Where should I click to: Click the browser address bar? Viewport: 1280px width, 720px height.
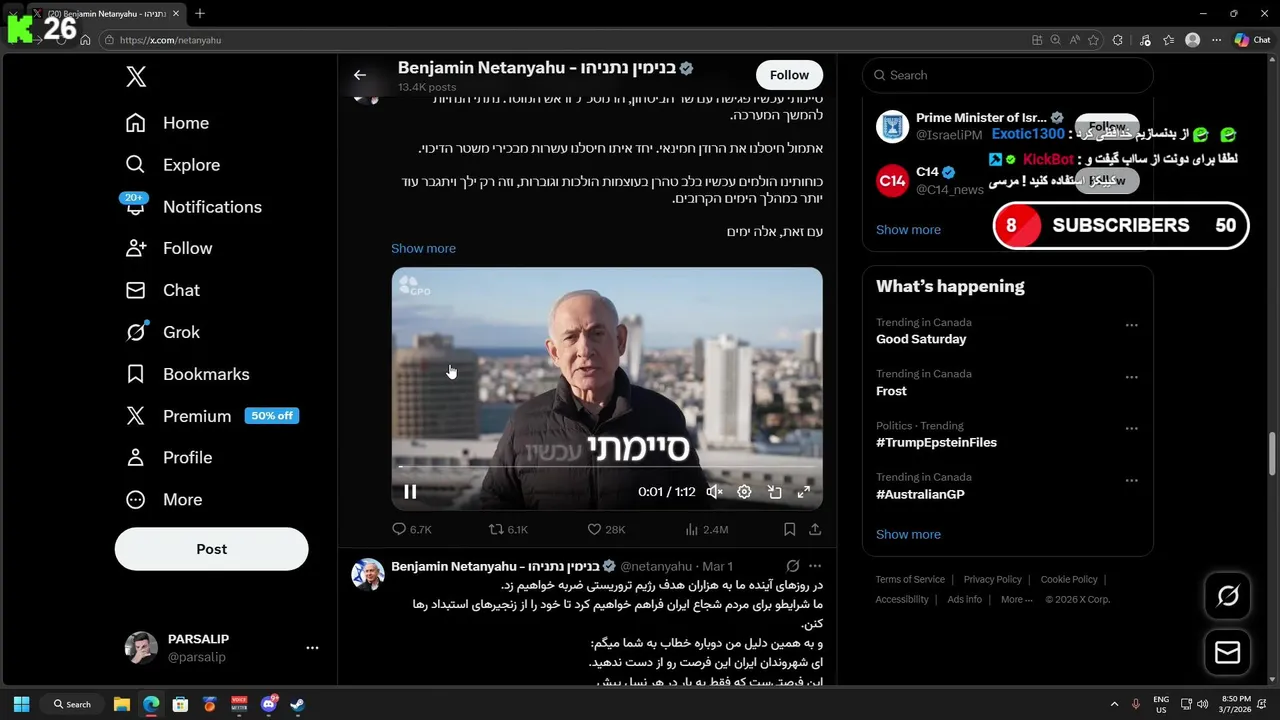coord(560,40)
